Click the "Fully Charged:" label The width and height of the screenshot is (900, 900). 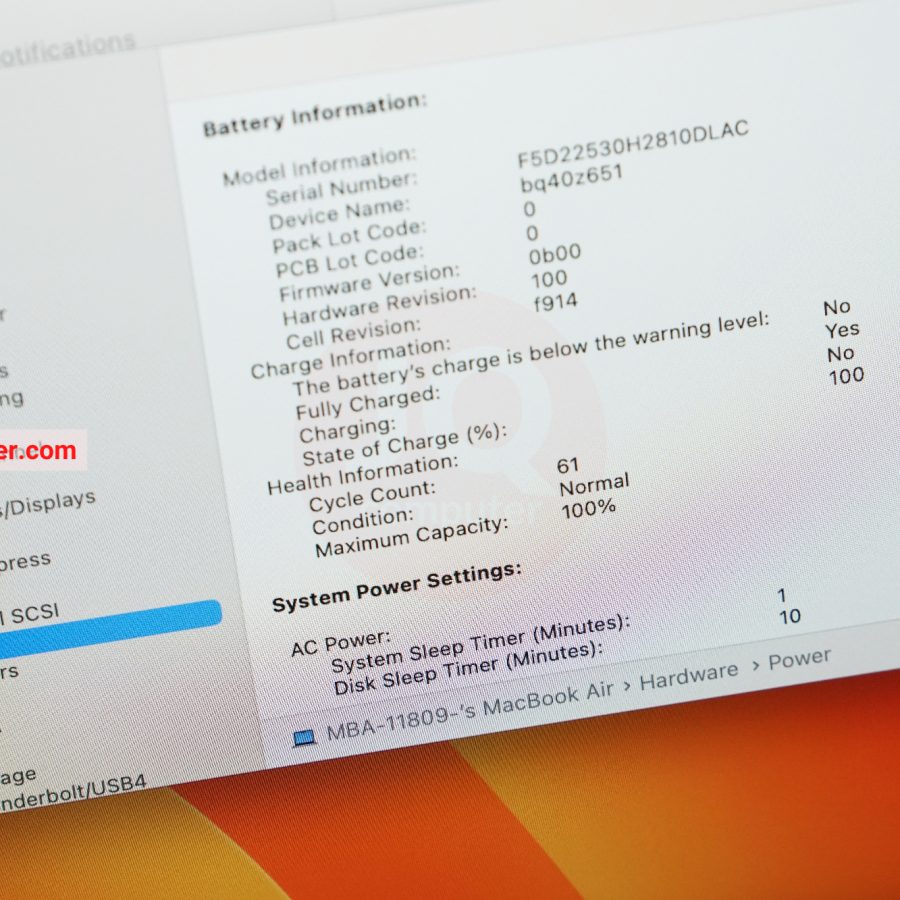coord(368,402)
